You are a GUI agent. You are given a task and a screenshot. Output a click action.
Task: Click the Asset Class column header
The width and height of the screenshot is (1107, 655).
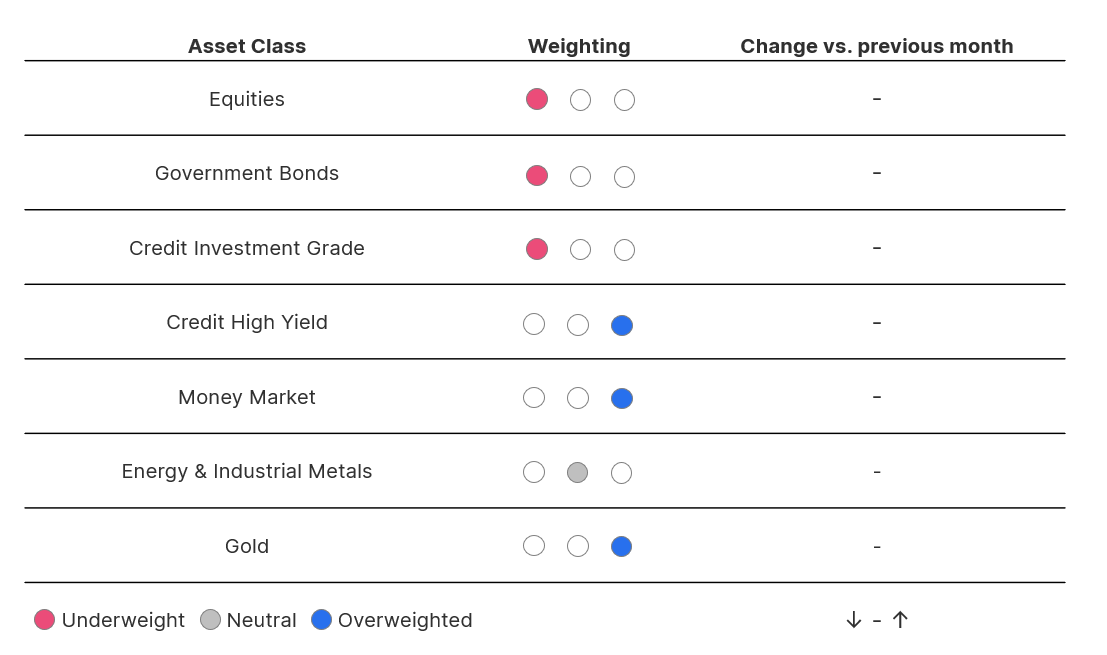(x=247, y=46)
